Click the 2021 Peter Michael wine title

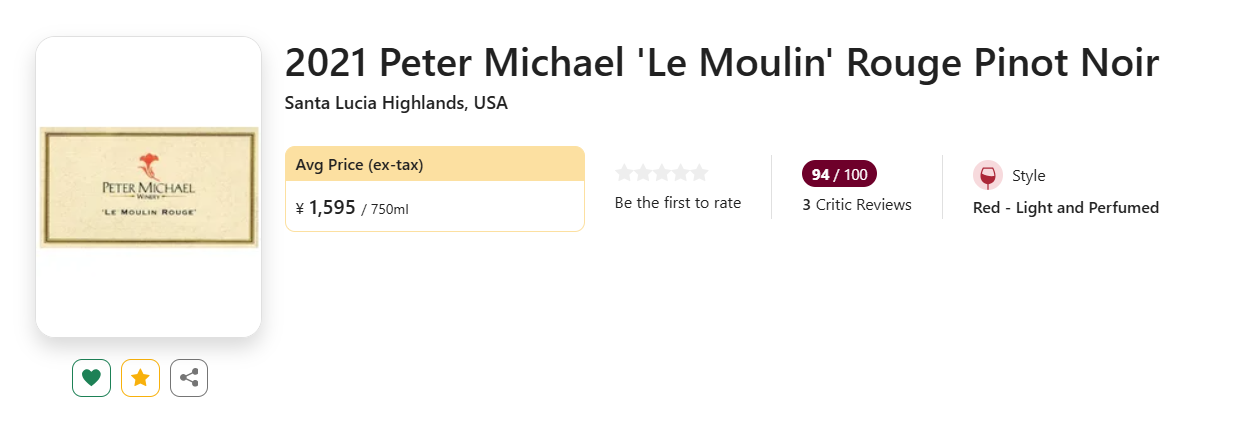click(x=722, y=63)
